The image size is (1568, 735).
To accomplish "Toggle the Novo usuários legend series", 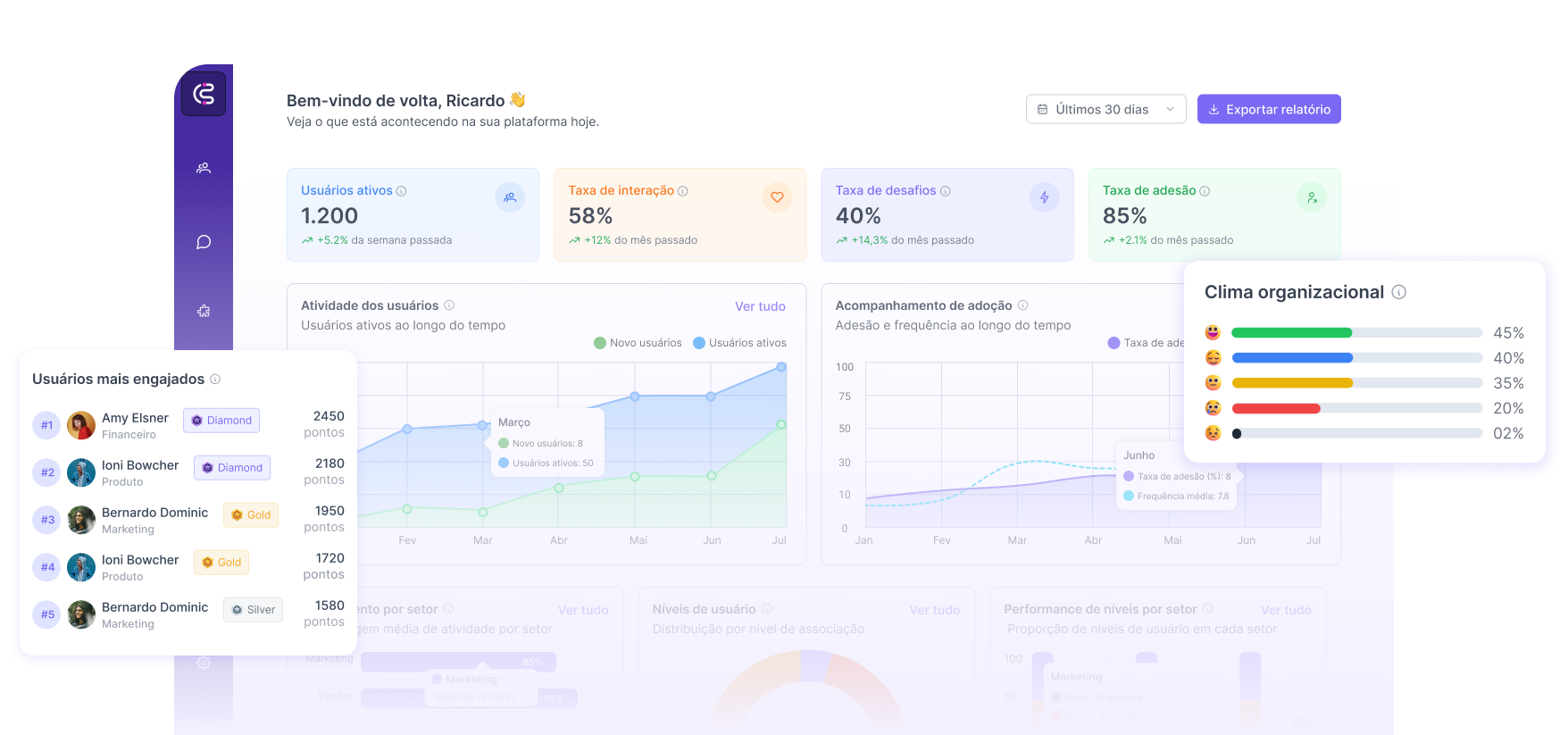I will click(x=638, y=343).
